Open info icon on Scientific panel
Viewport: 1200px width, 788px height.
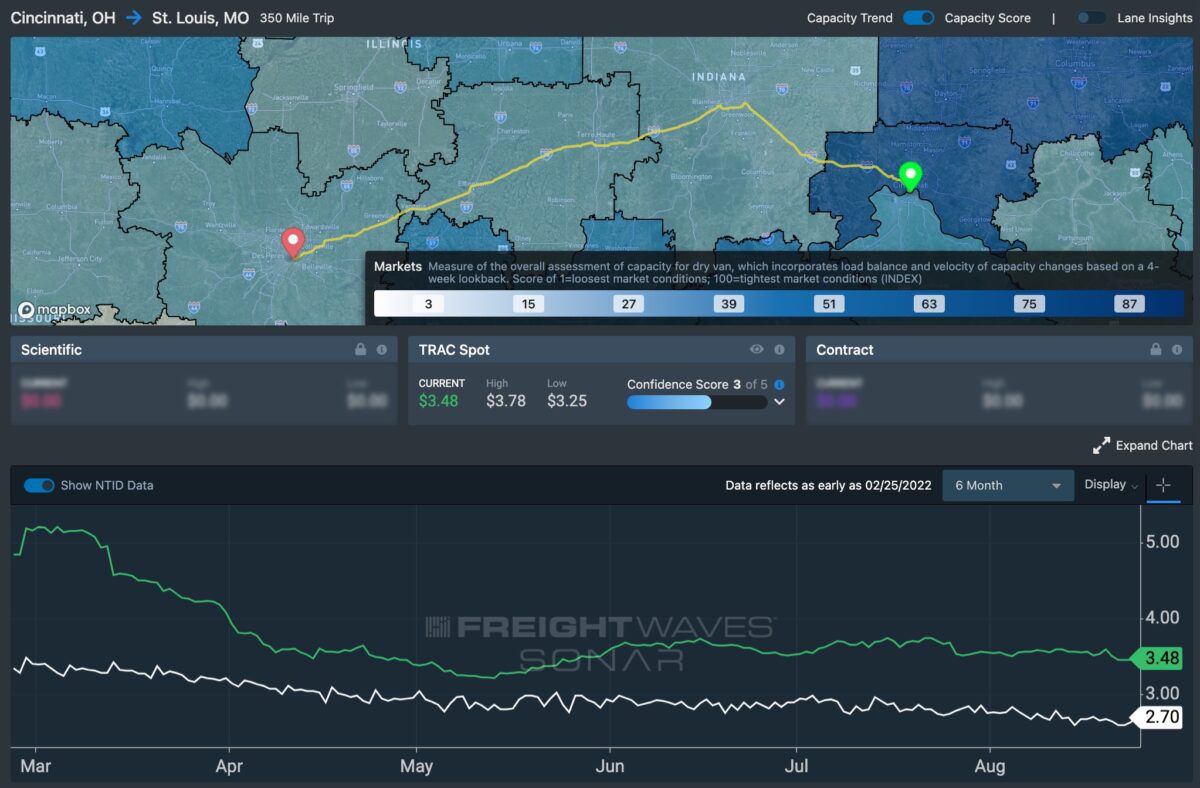[x=382, y=350]
